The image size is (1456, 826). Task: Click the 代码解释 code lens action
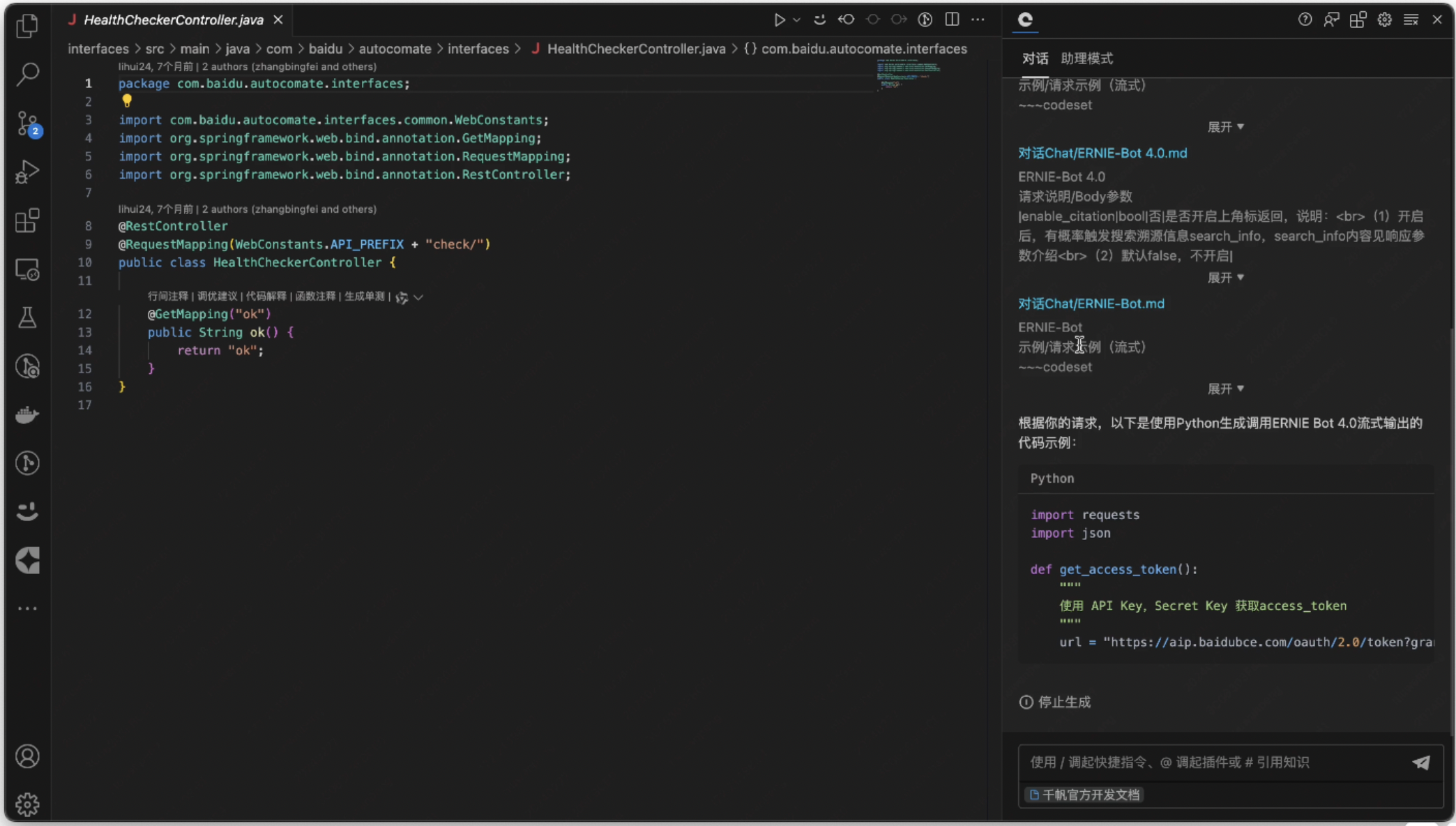266,296
